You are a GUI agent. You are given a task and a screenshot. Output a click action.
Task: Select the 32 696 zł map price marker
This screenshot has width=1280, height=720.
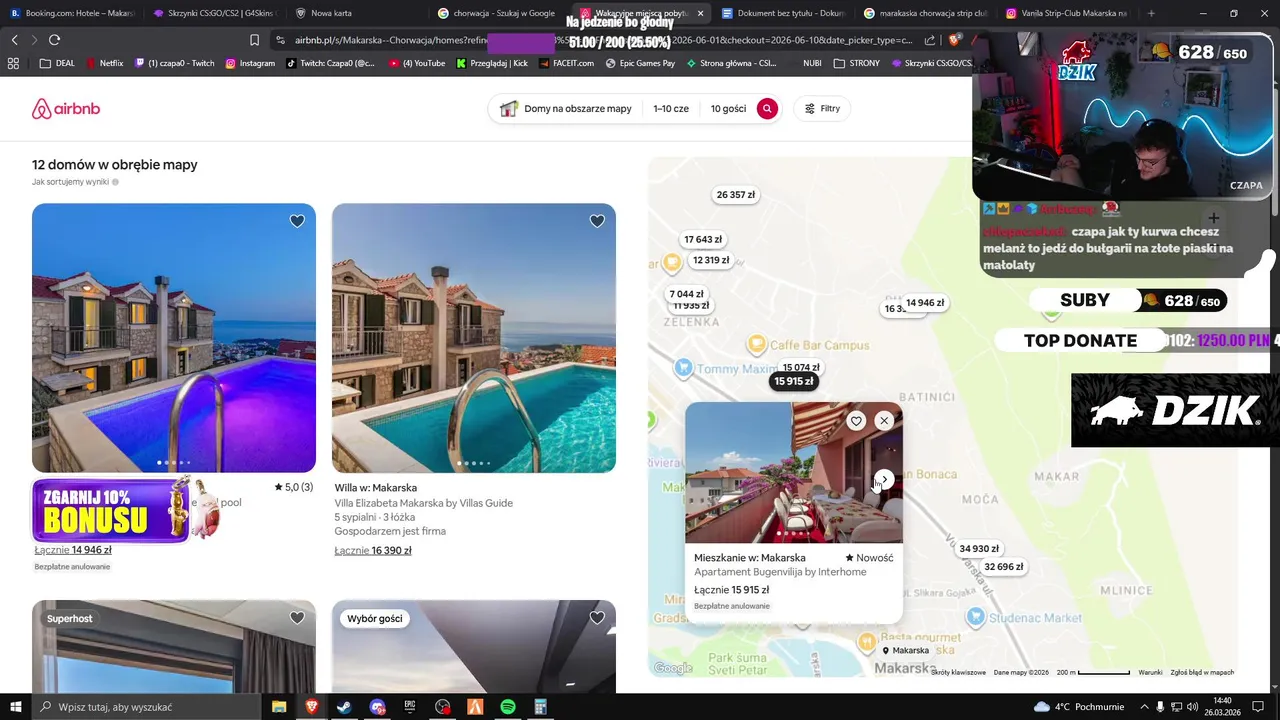[x=1004, y=567]
